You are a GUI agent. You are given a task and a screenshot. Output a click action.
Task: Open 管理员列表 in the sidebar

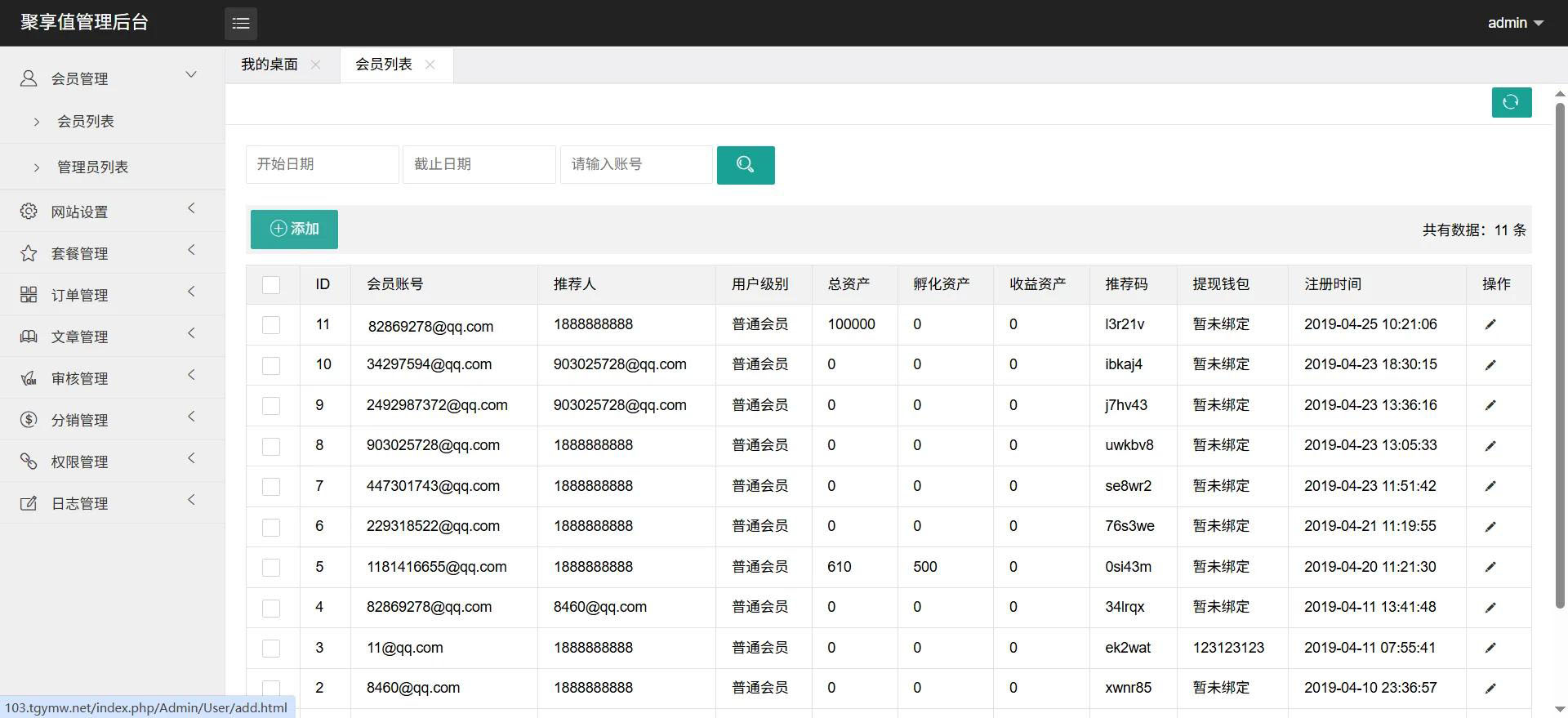pyautogui.click(x=92, y=167)
